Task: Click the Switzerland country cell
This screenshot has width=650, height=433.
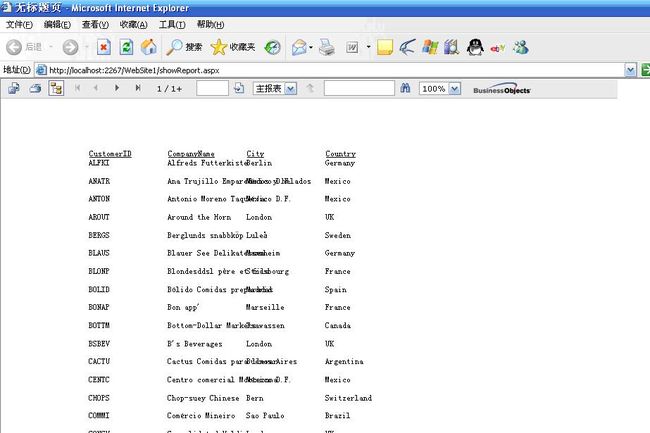Action: coord(348,398)
